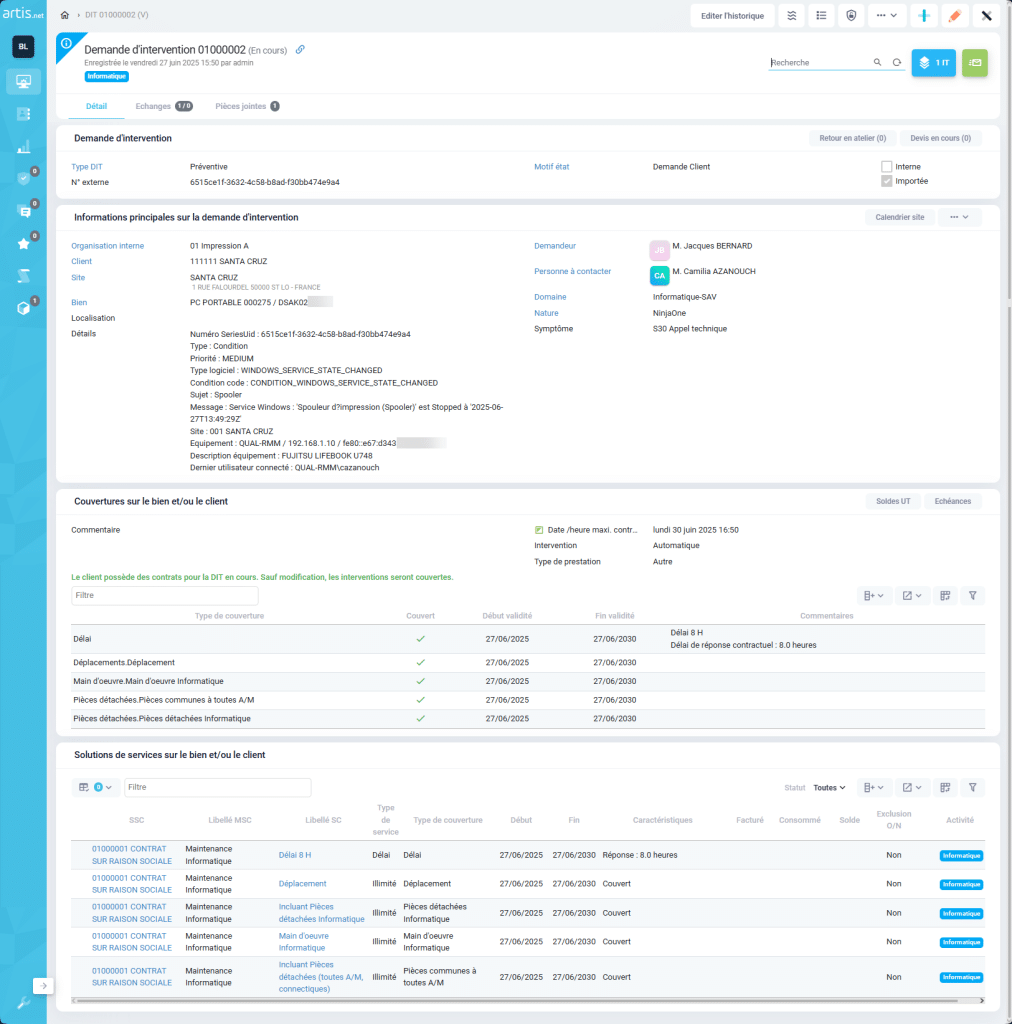Screen dimensions: 1012x1024
Task: Open the Déplacement service link
Action: (302, 884)
